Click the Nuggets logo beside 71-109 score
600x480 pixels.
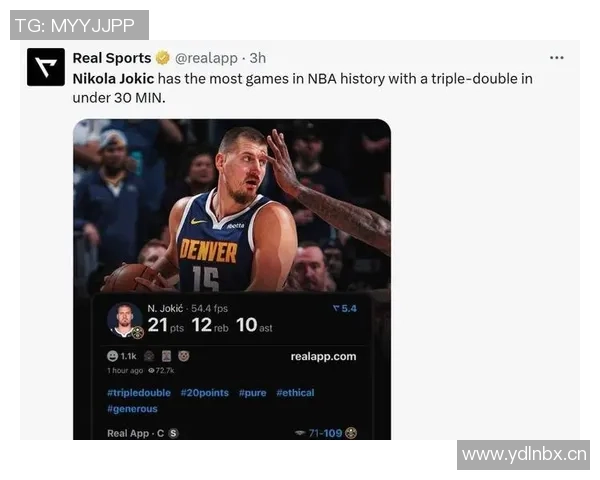point(351,433)
